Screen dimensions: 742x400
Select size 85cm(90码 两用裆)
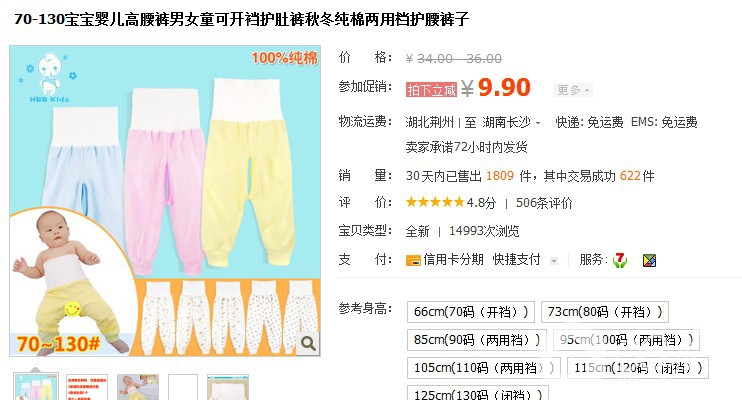477,340
